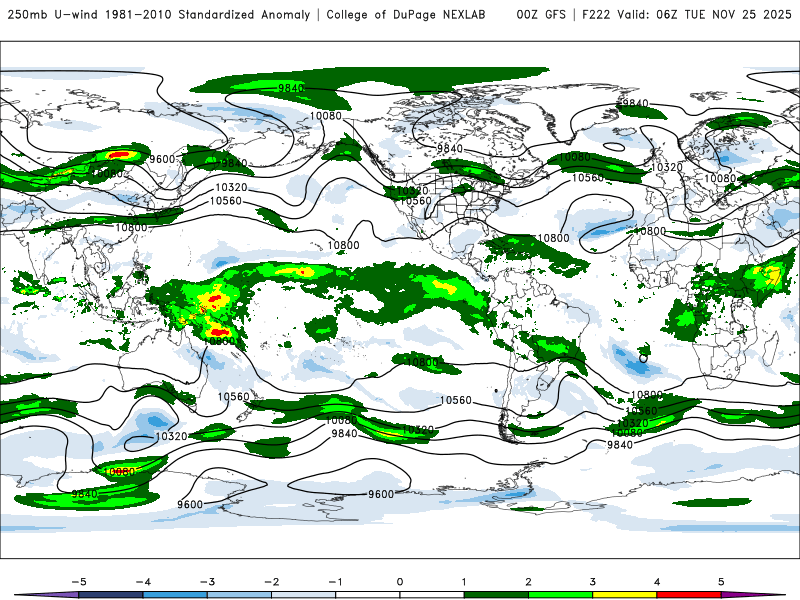Click the purple colorbar end below -5
800x600 pixels.
[47, 595]
